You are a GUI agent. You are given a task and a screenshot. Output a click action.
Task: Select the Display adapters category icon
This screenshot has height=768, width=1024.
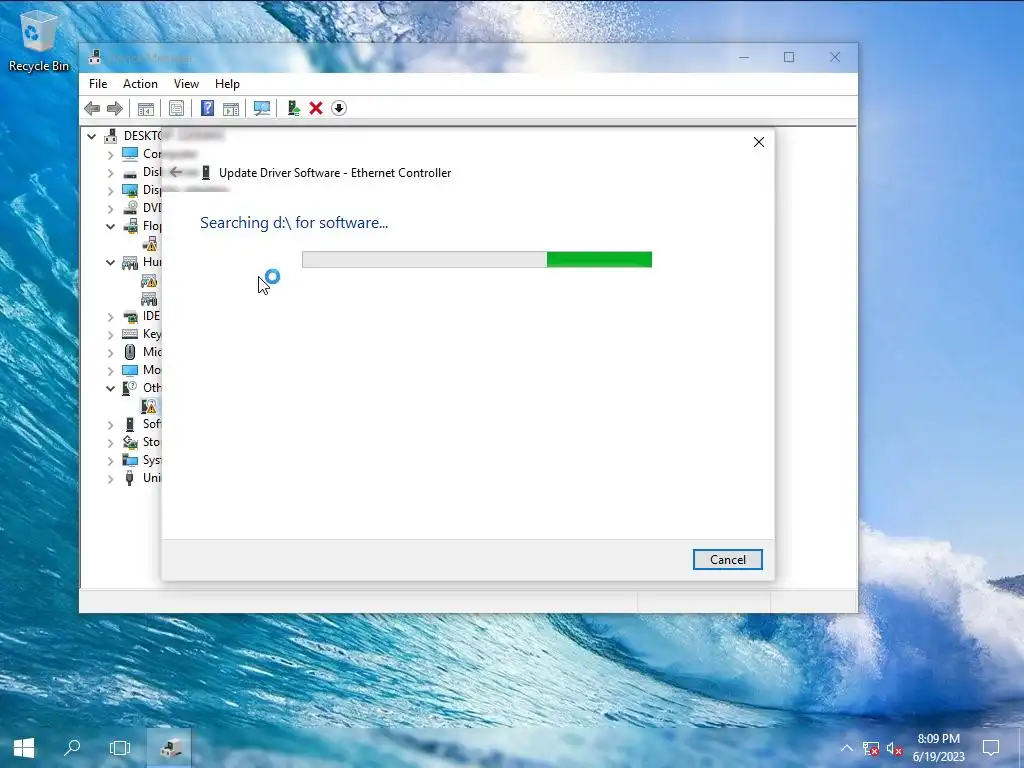click(x=130, y=190)
